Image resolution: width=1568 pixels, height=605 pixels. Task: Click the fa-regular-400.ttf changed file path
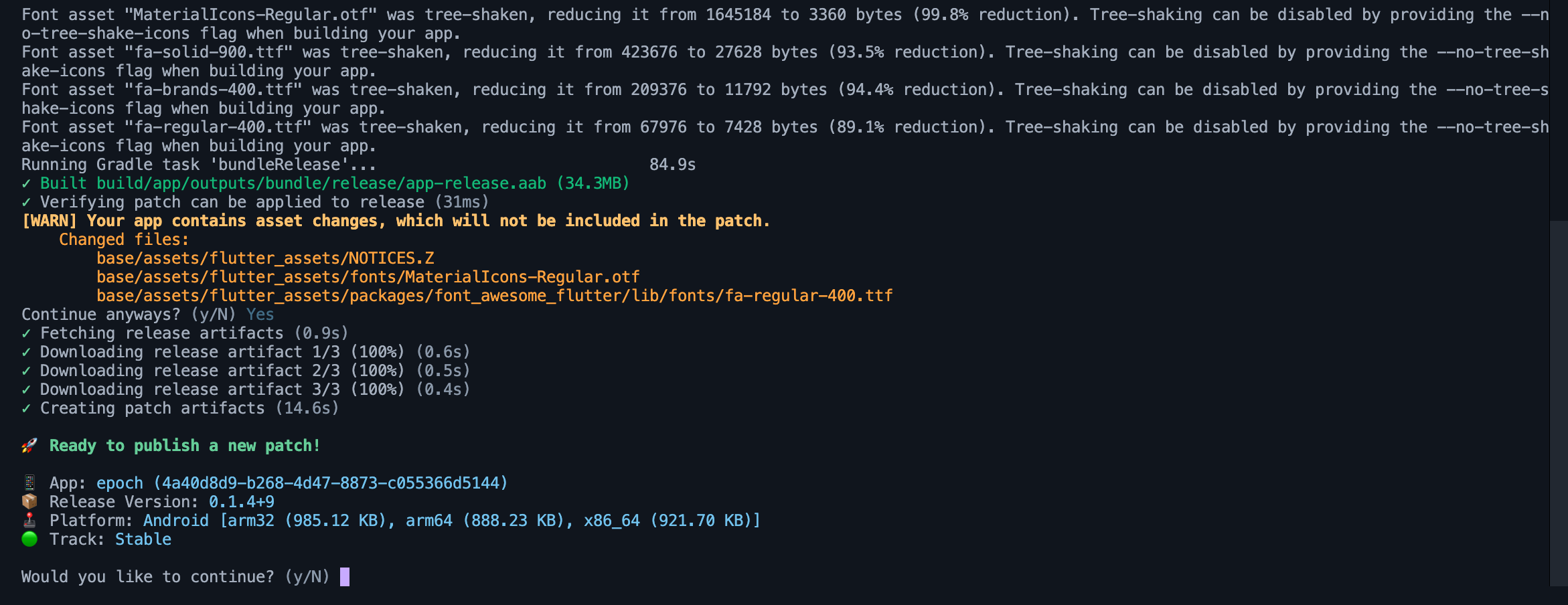pyautogui.click(x=494, y=296)
